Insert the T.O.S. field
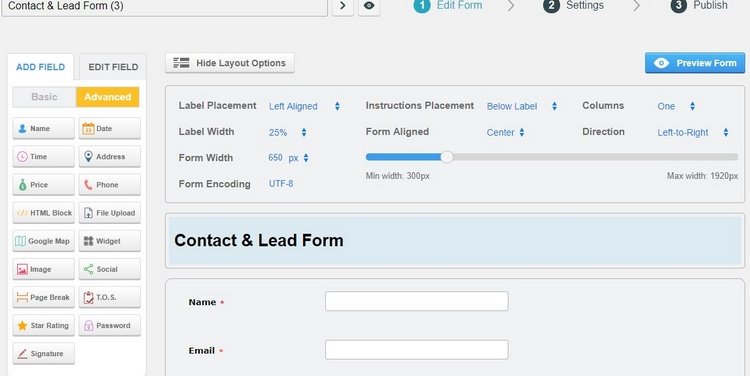This screenshot has width=750, height=376. 110,297
